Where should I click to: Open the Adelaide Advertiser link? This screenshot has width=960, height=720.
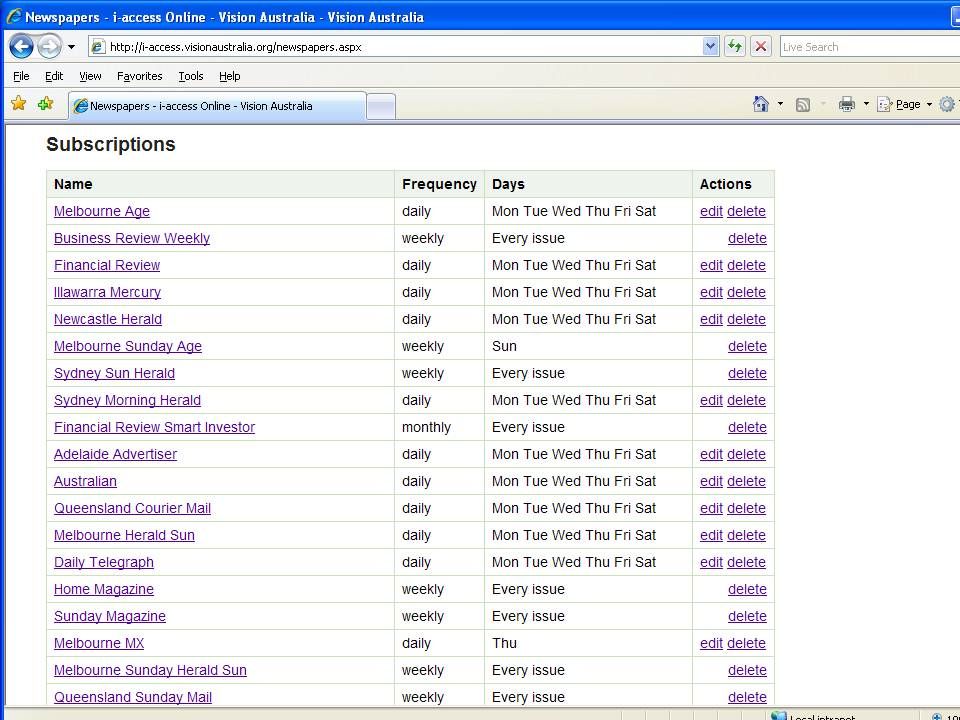(x=115, y=454)
